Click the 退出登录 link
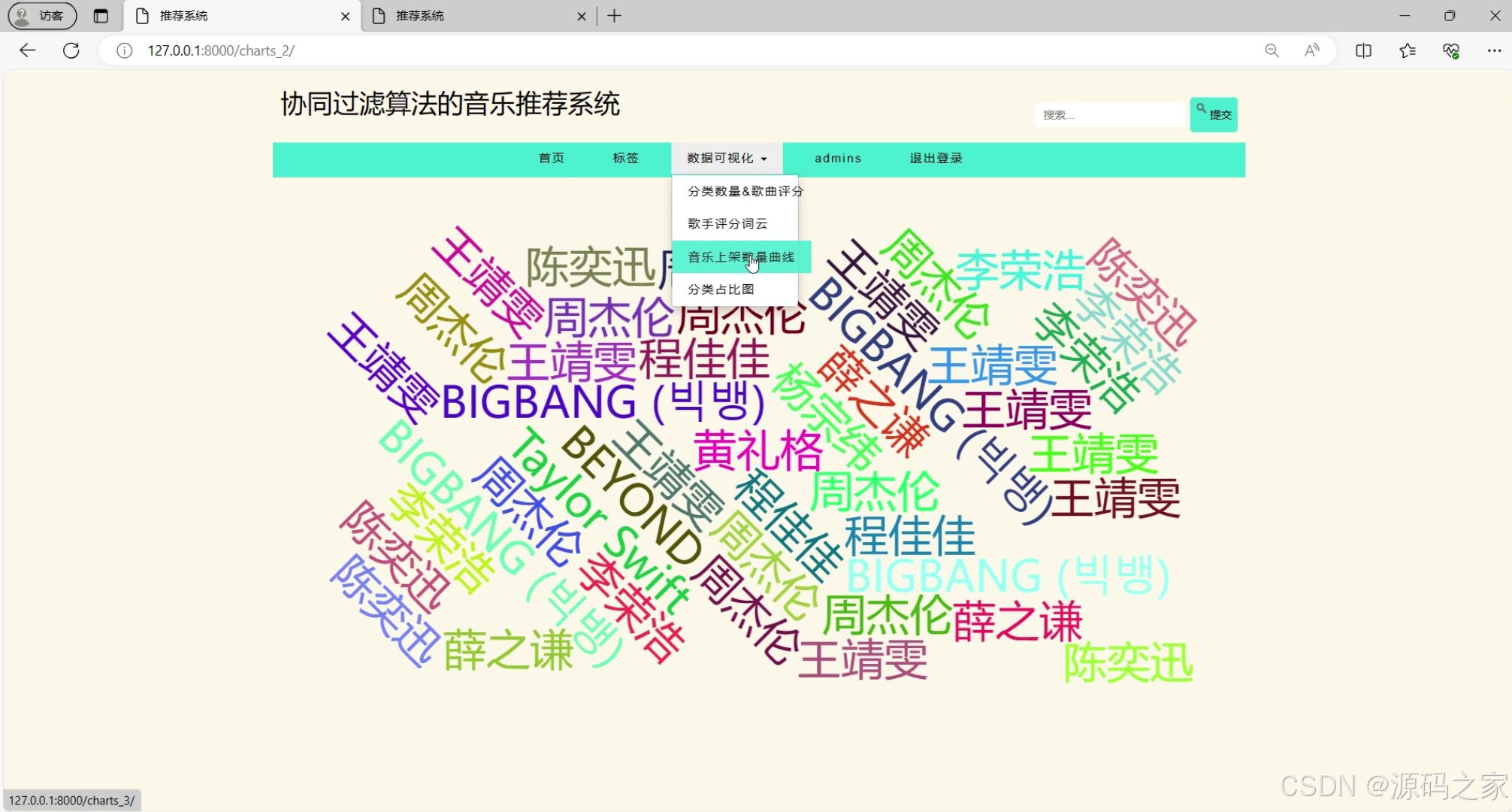 936,159
